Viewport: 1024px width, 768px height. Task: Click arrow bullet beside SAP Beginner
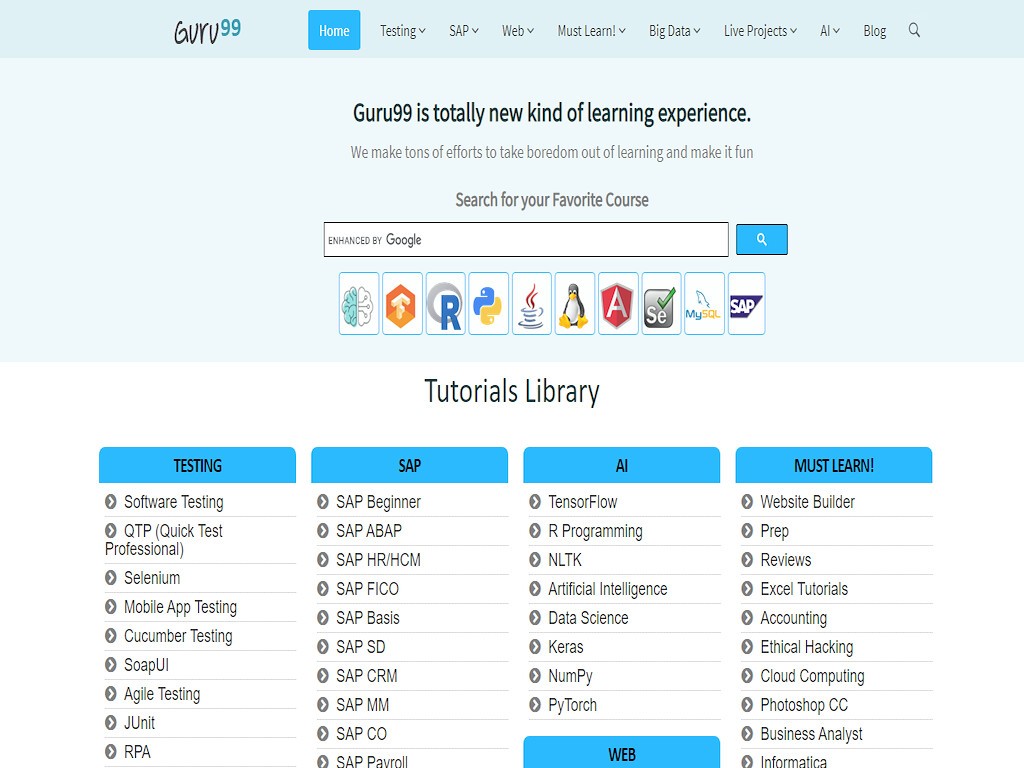coord(323,502)
